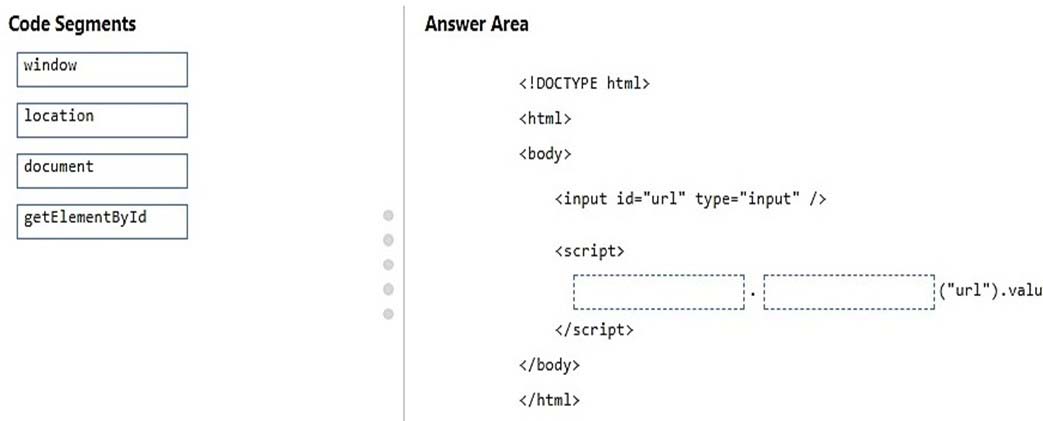Viewport: 1043px width, 421px height.
Task: Click the second empty answer box
Action: 848,291
